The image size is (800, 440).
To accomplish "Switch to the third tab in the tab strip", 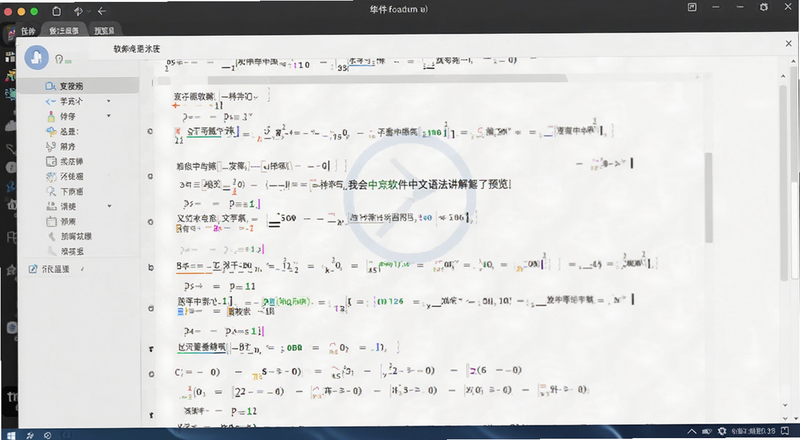I will pos(104,31).
